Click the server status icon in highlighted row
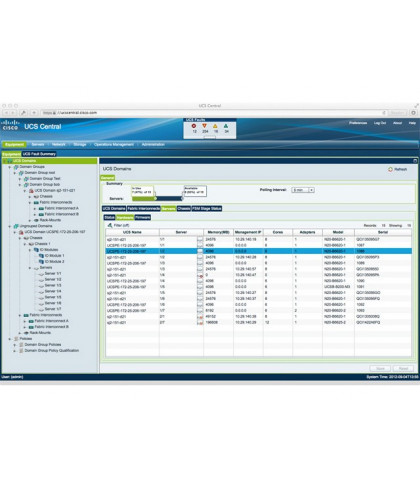The image size is (420, 487). (200, 251)
